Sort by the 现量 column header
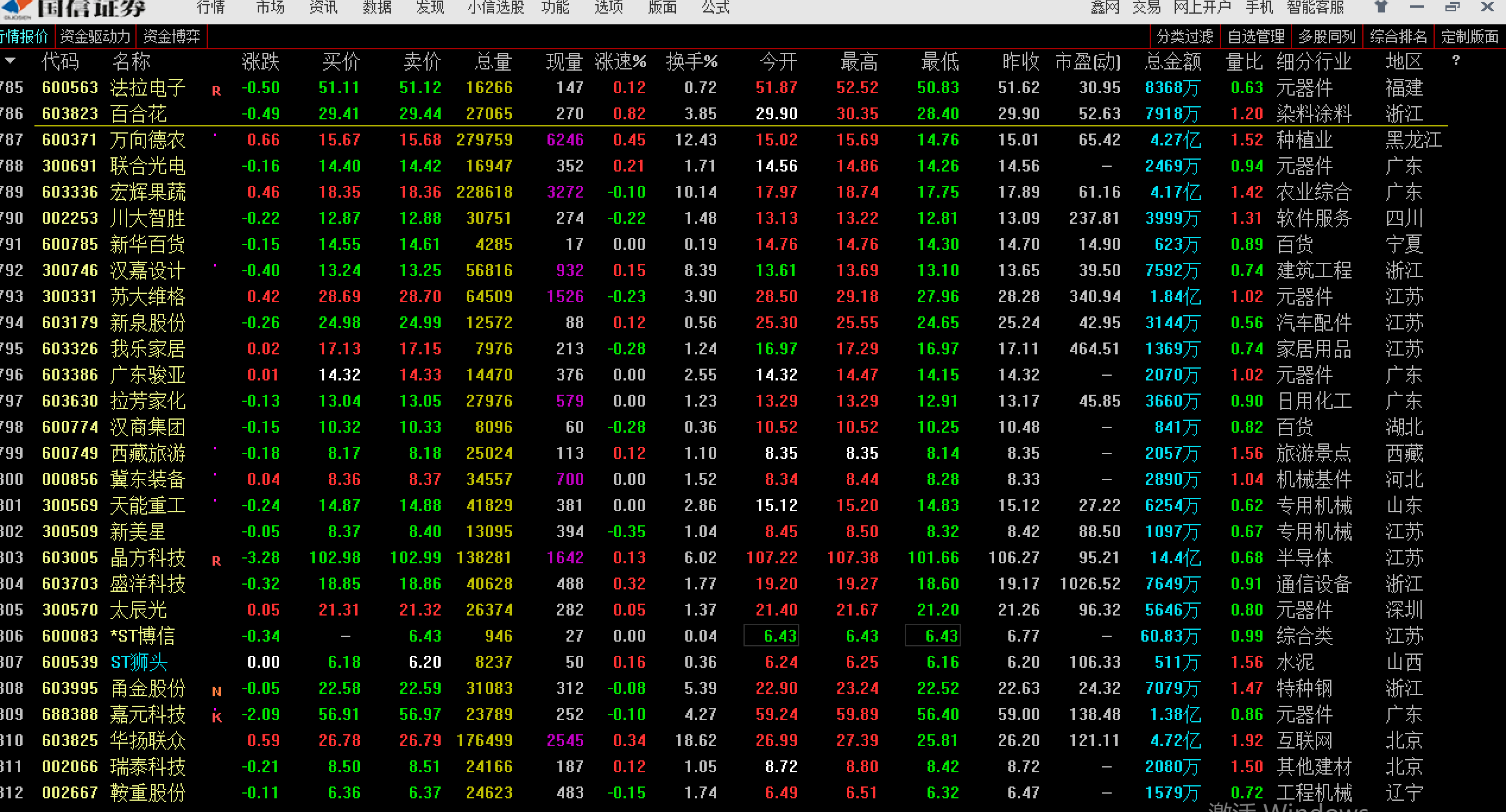Screen dimensions: 1506x812 point(565,61)
